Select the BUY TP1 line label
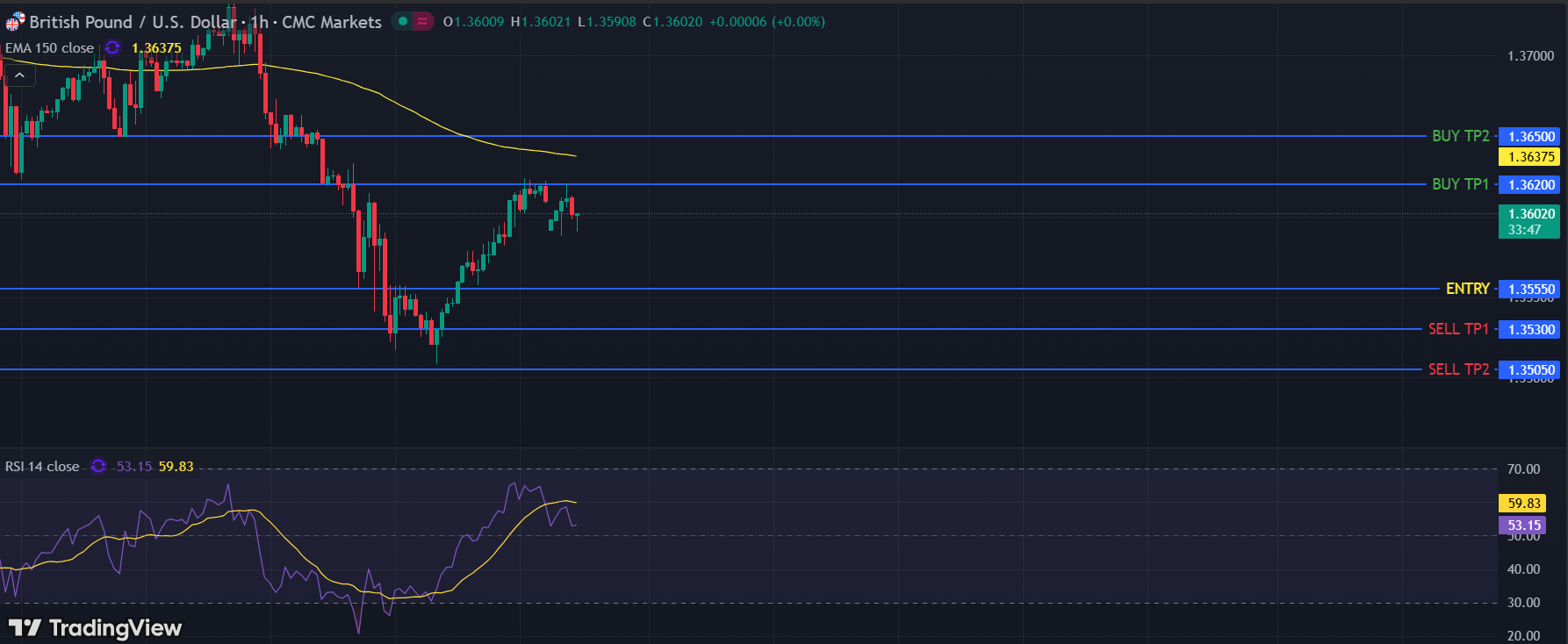Viewport: 1568px width, 644px height. (1460, 184)
